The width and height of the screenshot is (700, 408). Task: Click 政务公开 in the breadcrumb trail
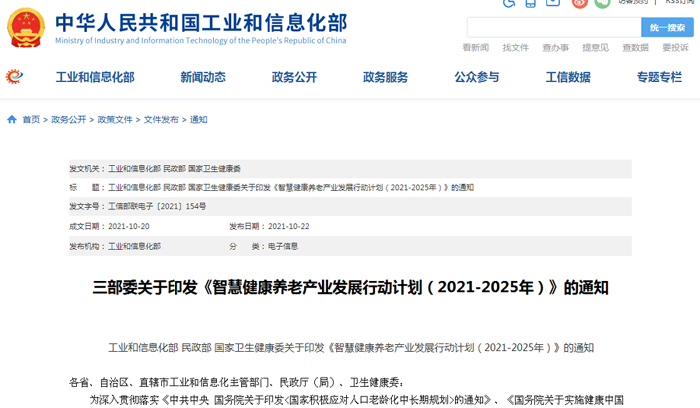coord(69,120)
